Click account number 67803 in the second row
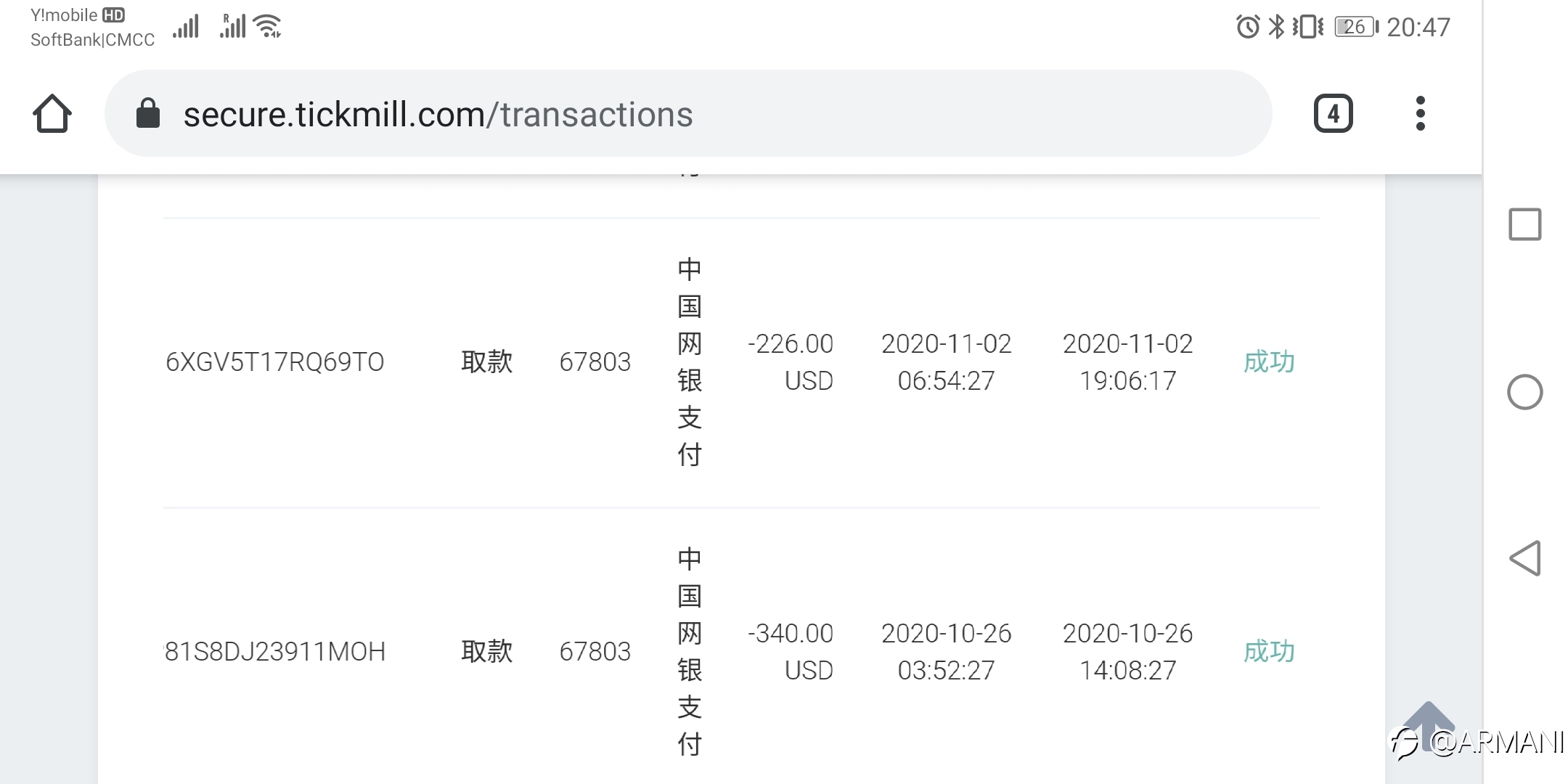 595,651
